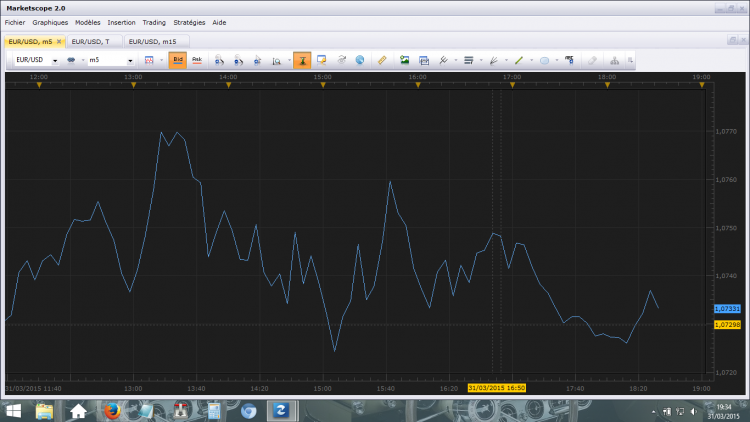The width and height of the screenshot is (750, 422).
Task: Click the eraser tool icon
Action: coord(592,60)
